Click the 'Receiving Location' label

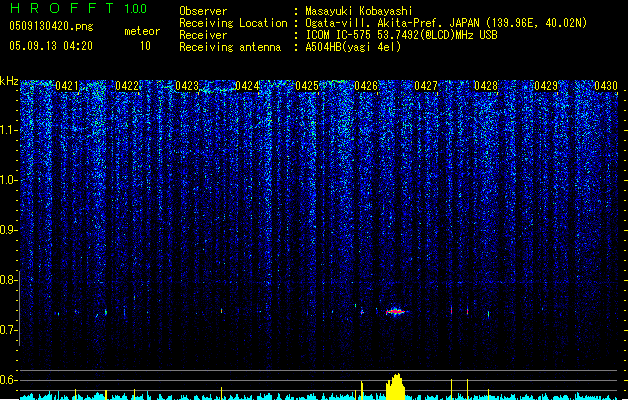coord(233,23)
